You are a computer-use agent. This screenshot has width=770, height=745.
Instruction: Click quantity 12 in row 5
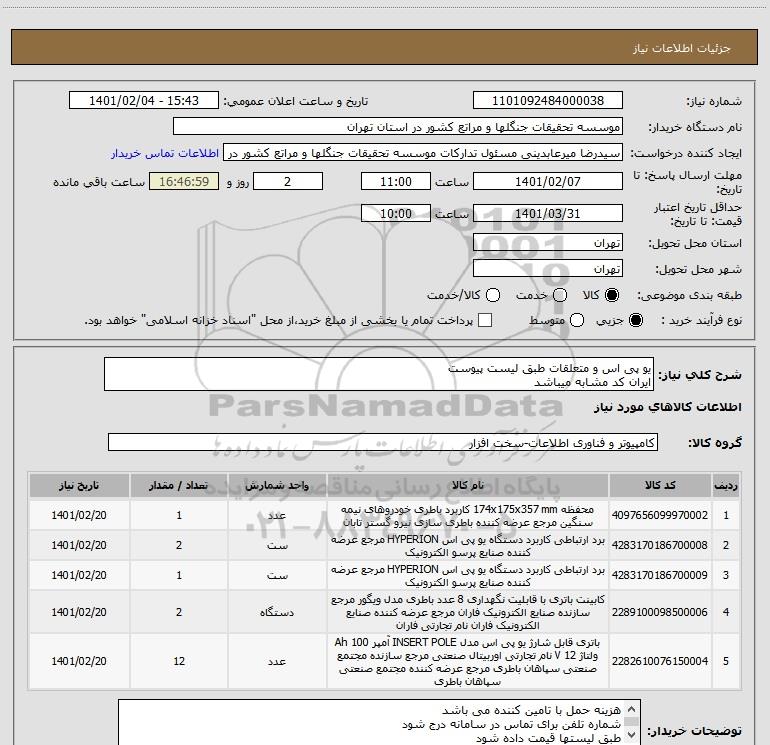179,662
